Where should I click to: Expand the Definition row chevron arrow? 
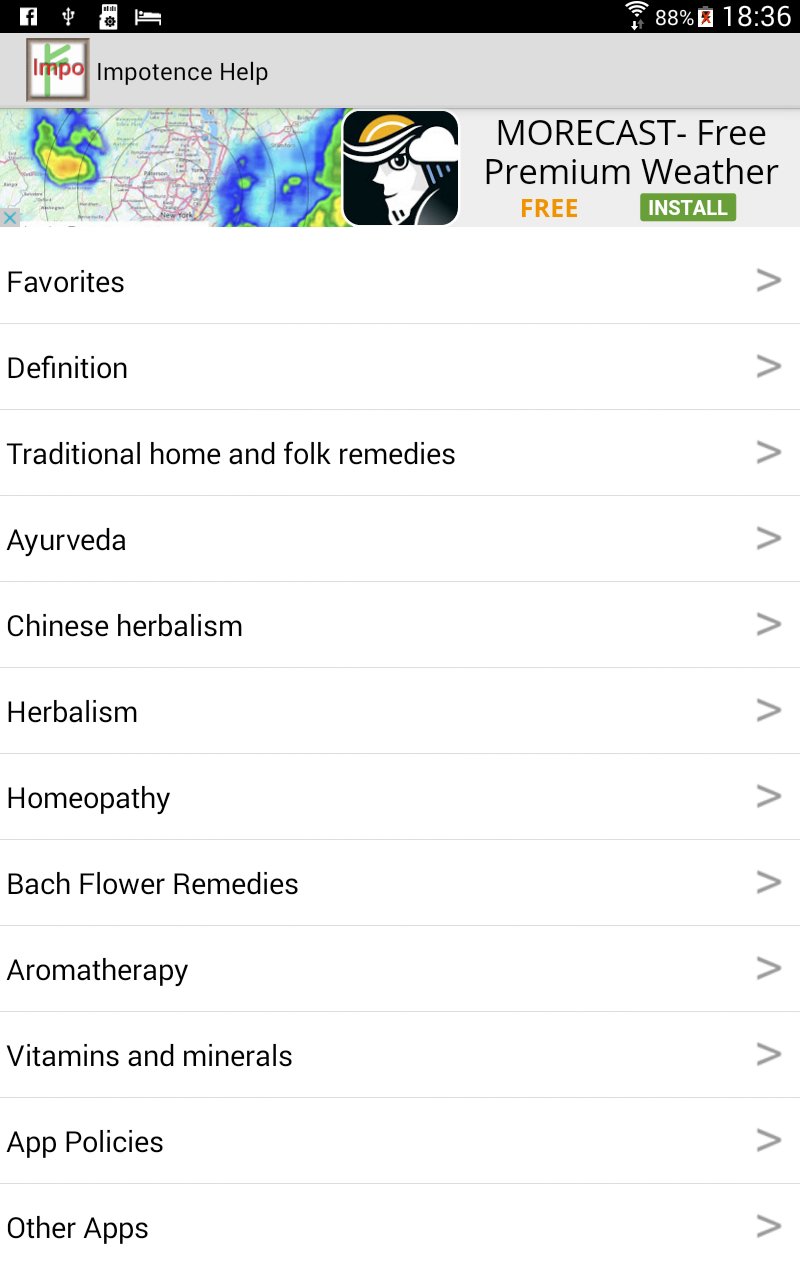[x=768, y=367]
